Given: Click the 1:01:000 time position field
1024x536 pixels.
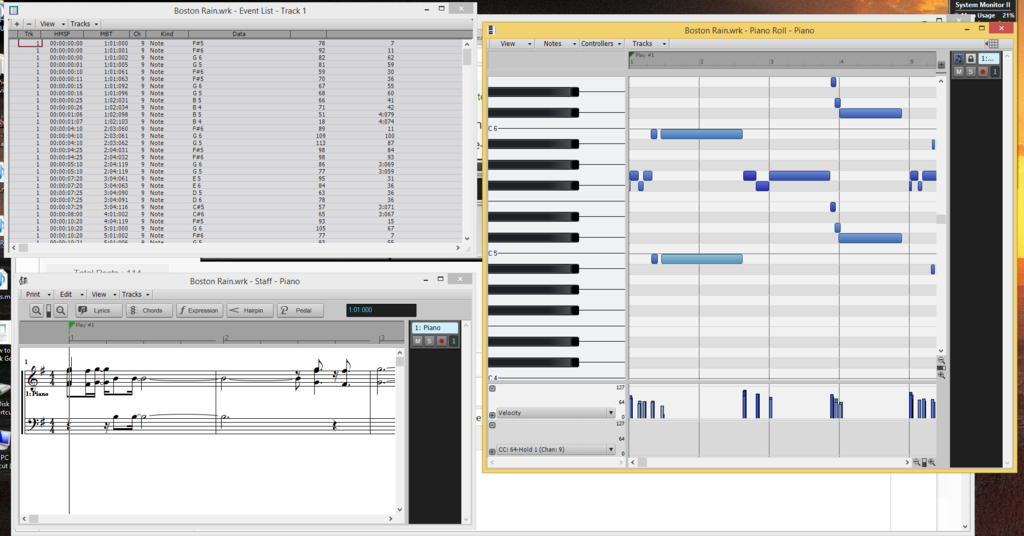Looking at the screenshot, I should (x=381, y=310).
